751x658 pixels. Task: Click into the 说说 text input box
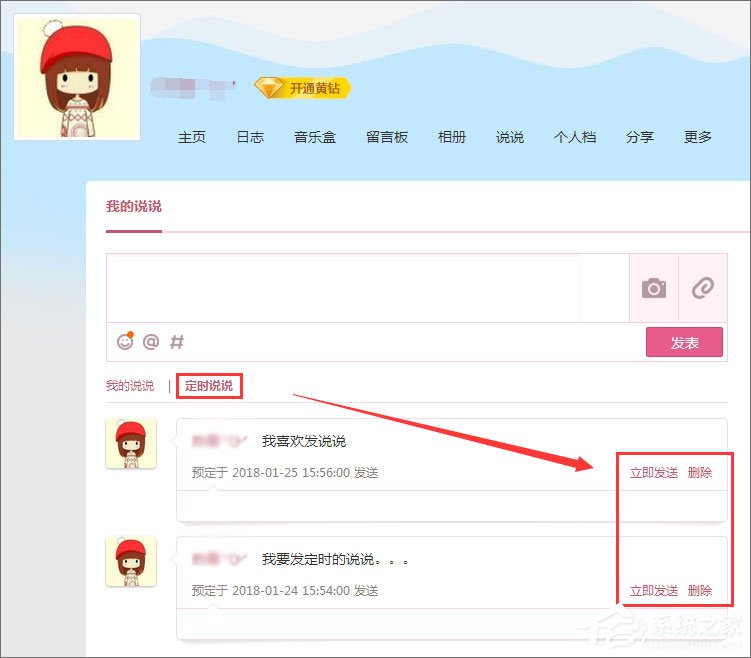point(343,288)
